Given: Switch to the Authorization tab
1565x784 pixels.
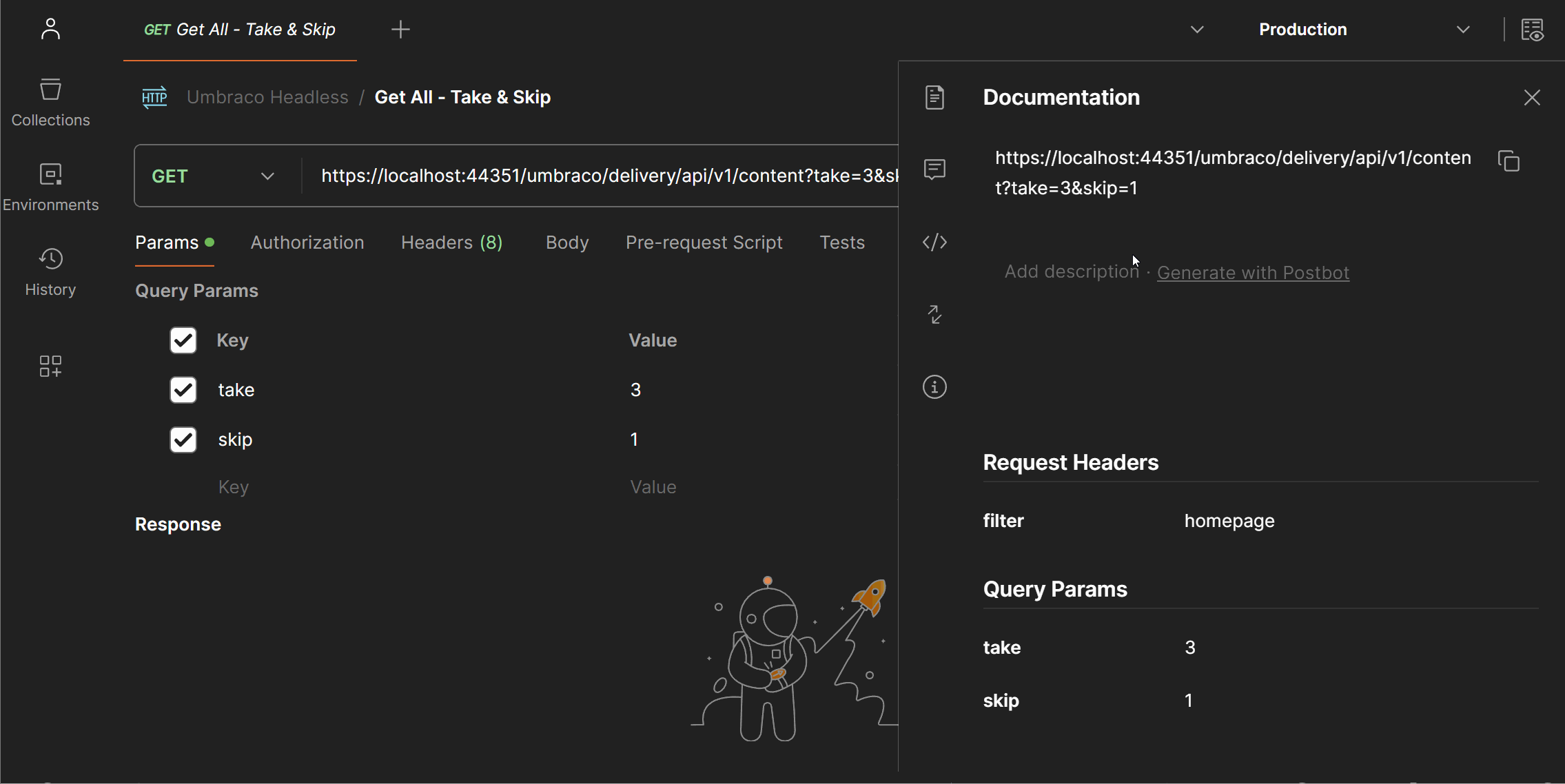Looking at the screenshot, I should 307,243.
